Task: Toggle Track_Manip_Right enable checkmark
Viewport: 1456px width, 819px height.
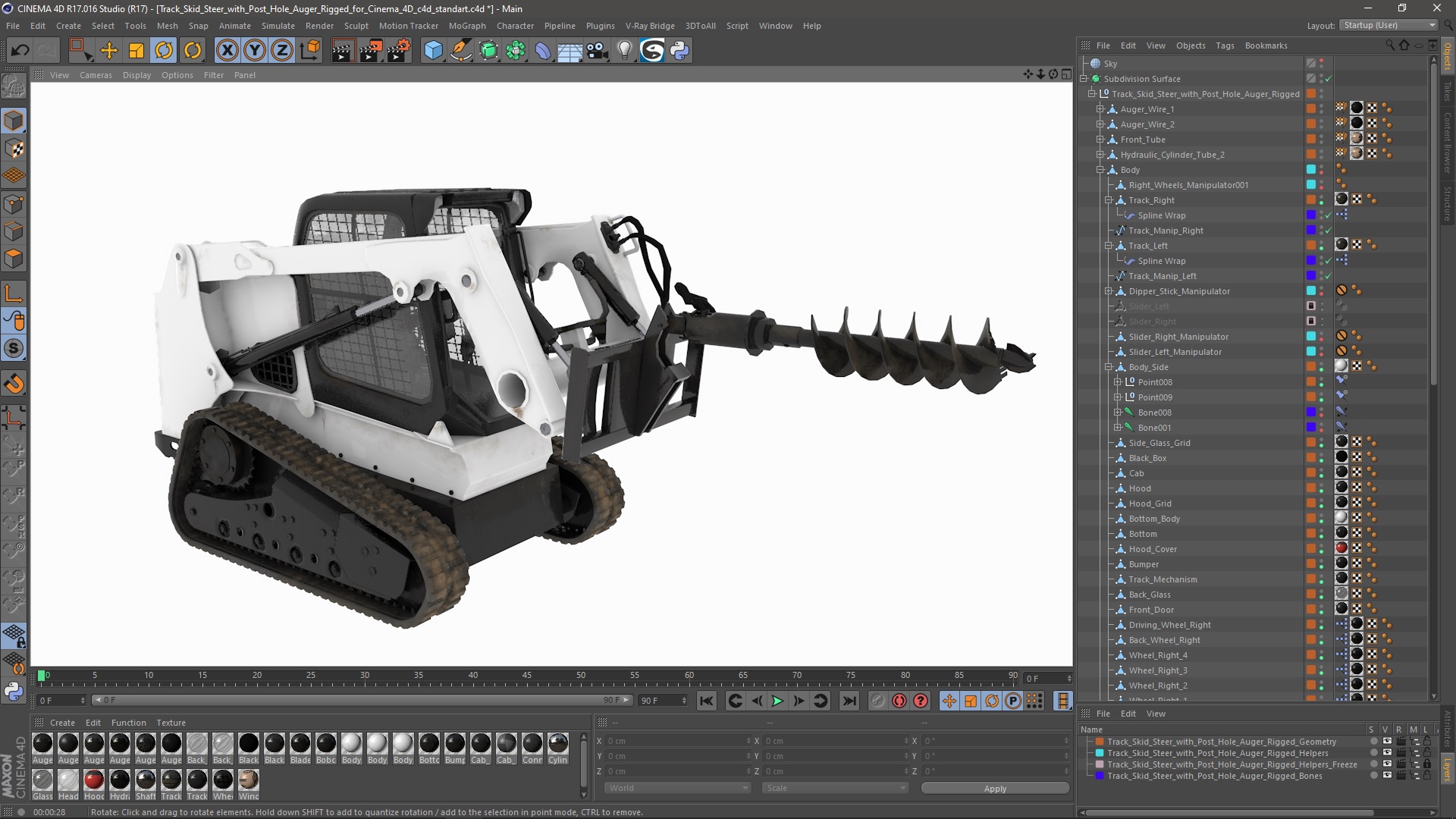Action: [x=1329, y=231]
